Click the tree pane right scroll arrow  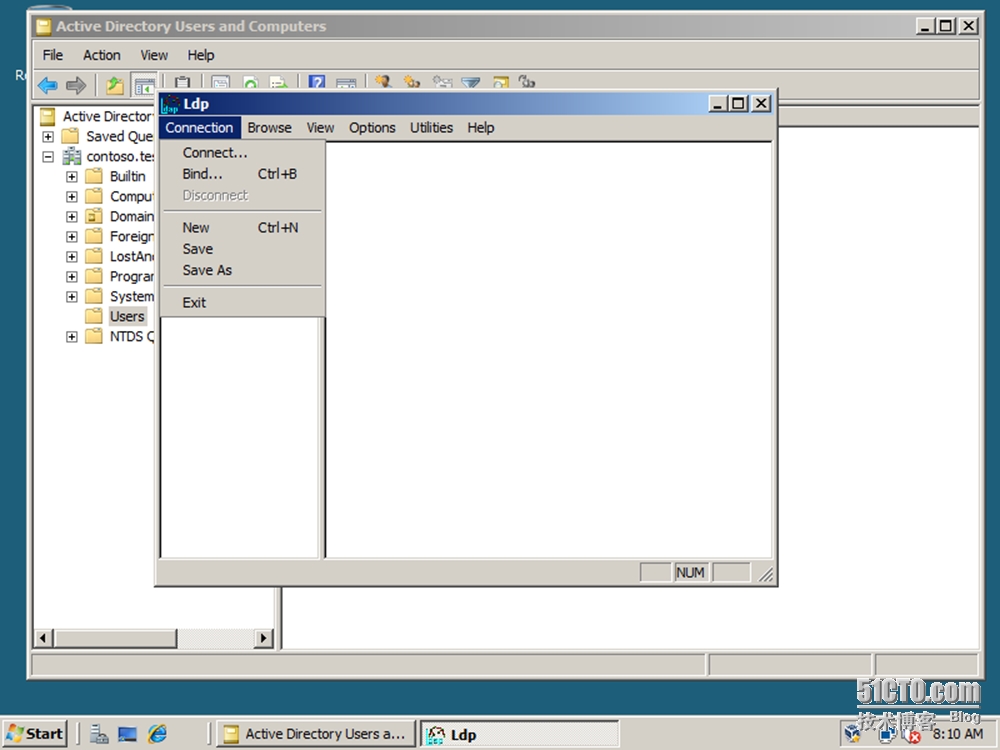263,638
